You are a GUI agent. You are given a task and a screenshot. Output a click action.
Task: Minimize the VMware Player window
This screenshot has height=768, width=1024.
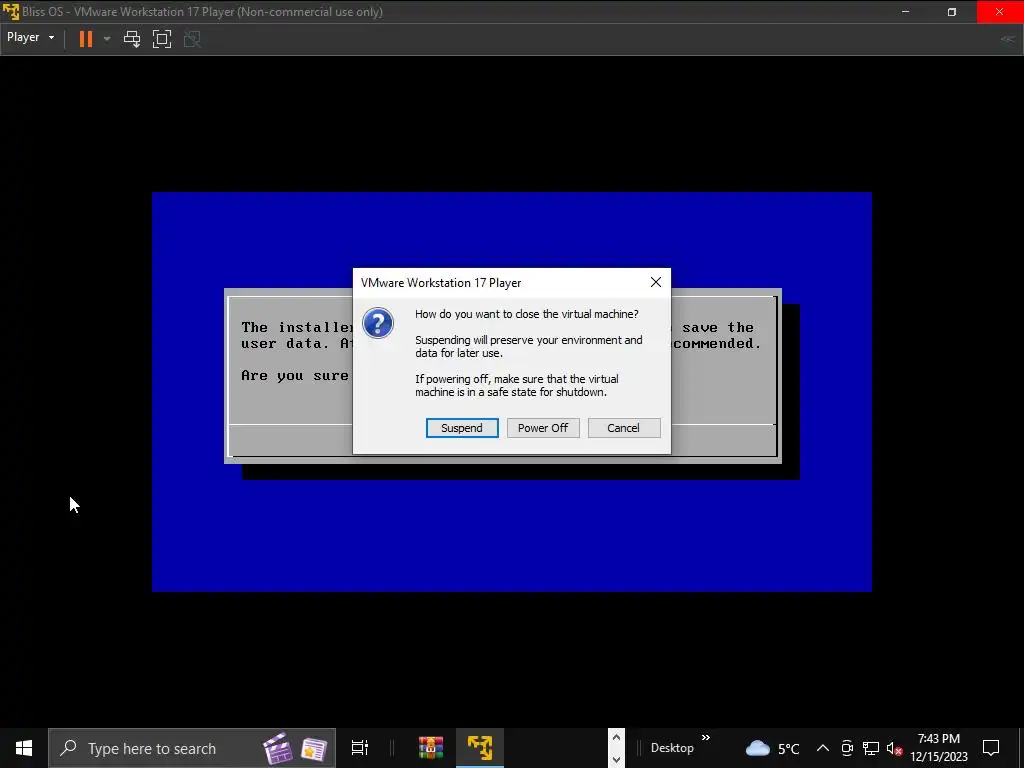906,12
